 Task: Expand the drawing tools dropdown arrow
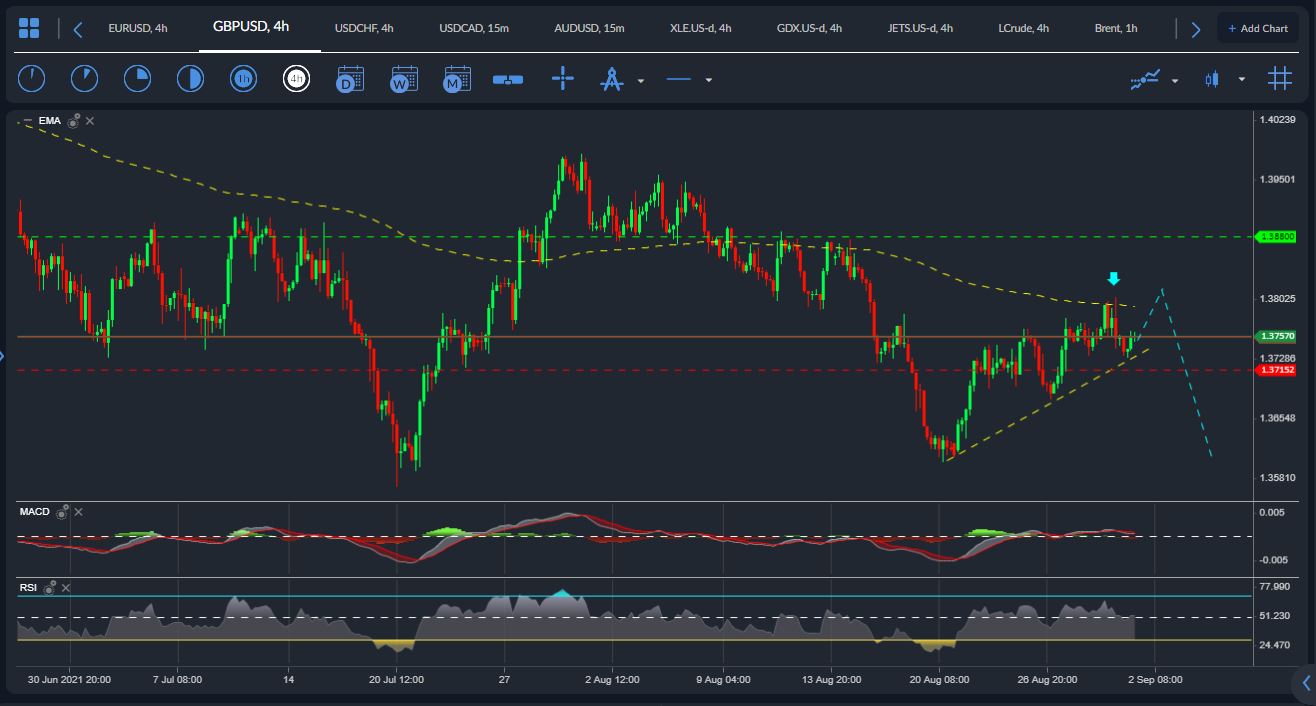(641, 80)
